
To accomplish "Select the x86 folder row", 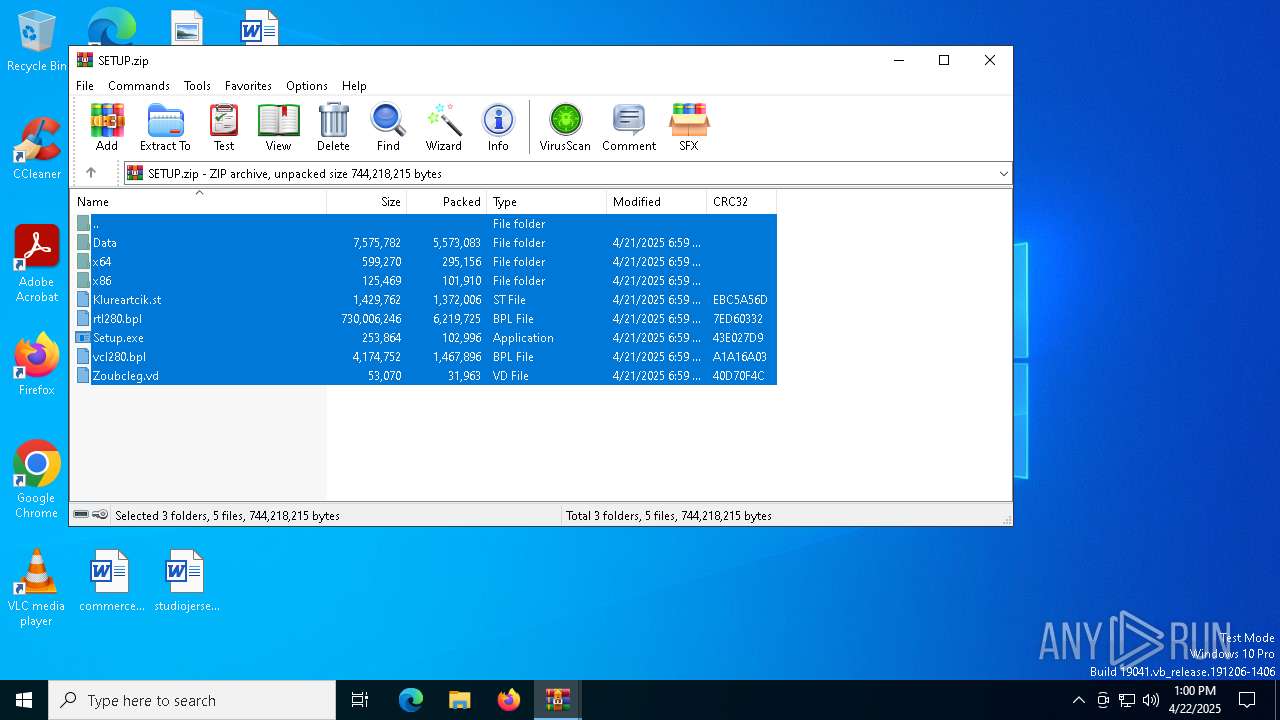I will point(424,281).
